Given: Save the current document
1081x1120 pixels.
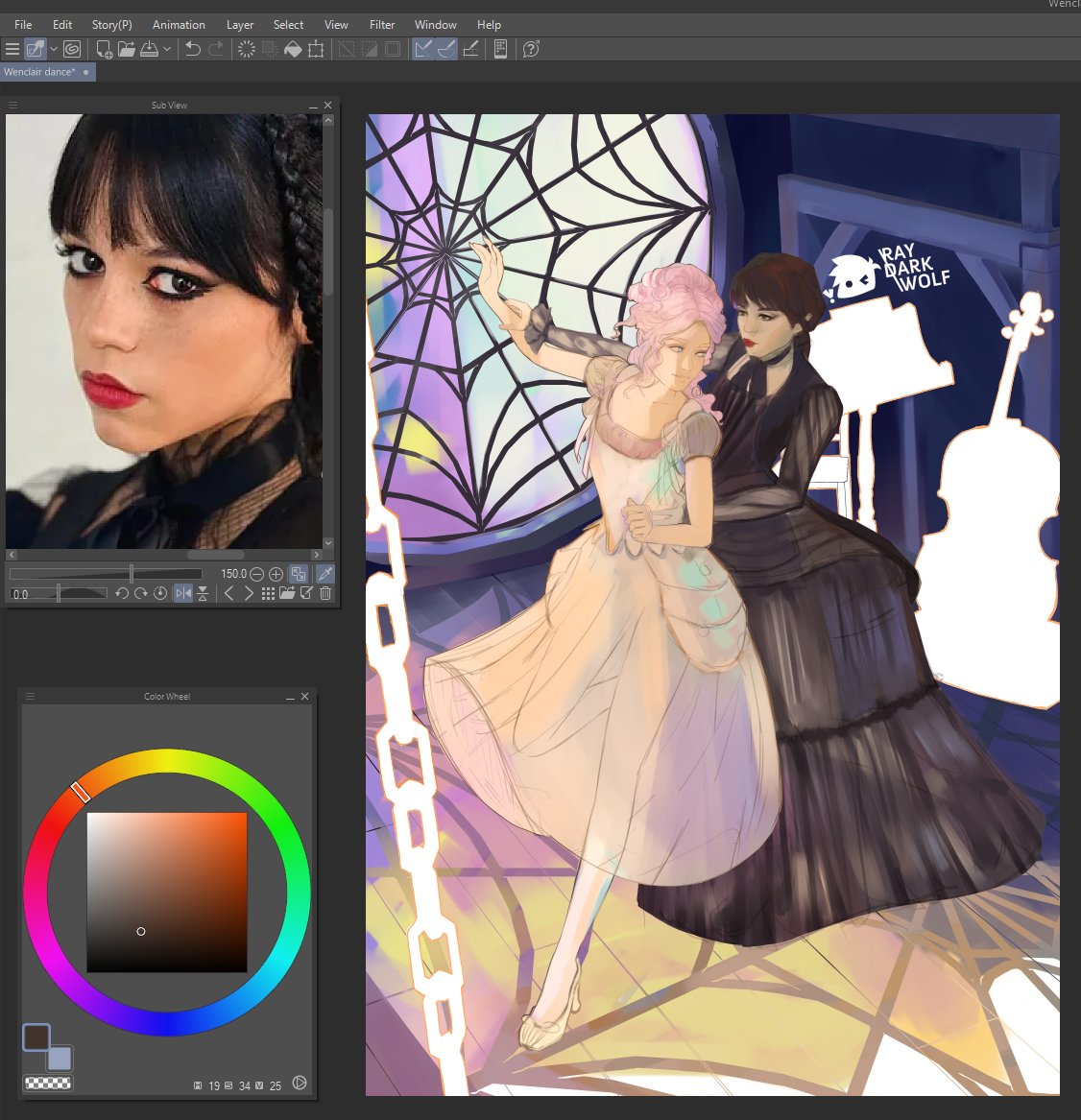Looking at the screenshot, I should click(x=150, y=49).
